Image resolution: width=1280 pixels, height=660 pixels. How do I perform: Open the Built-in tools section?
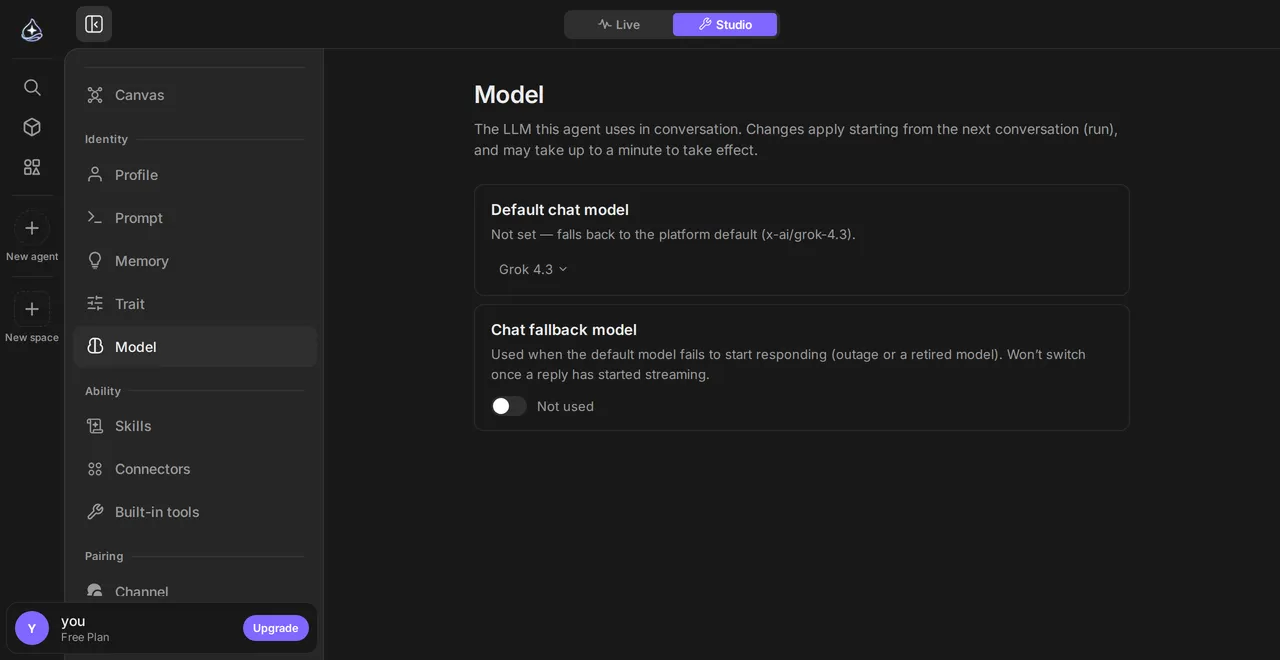point(195,512)
